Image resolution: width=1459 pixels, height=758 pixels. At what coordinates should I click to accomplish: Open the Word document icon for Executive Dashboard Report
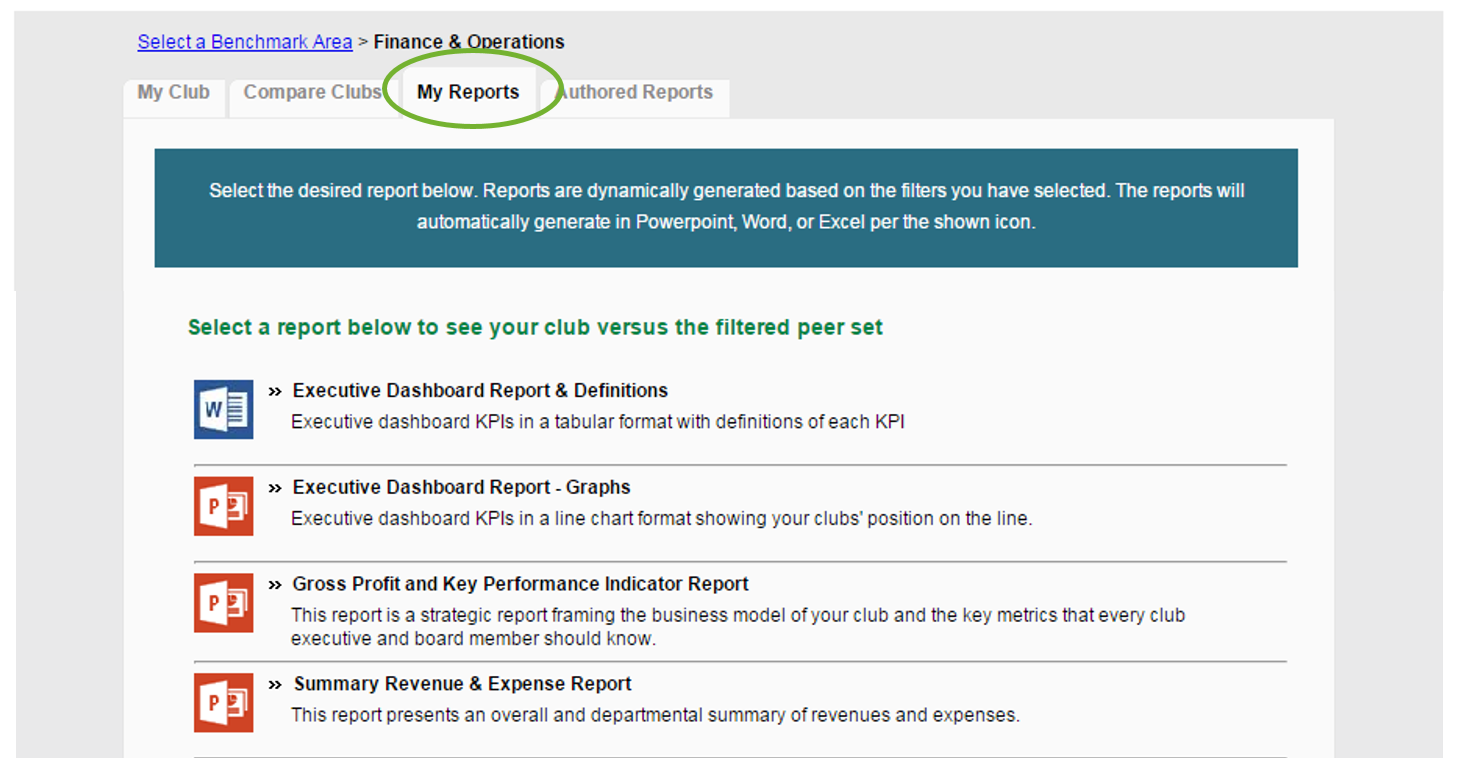[x=223, y=409]
